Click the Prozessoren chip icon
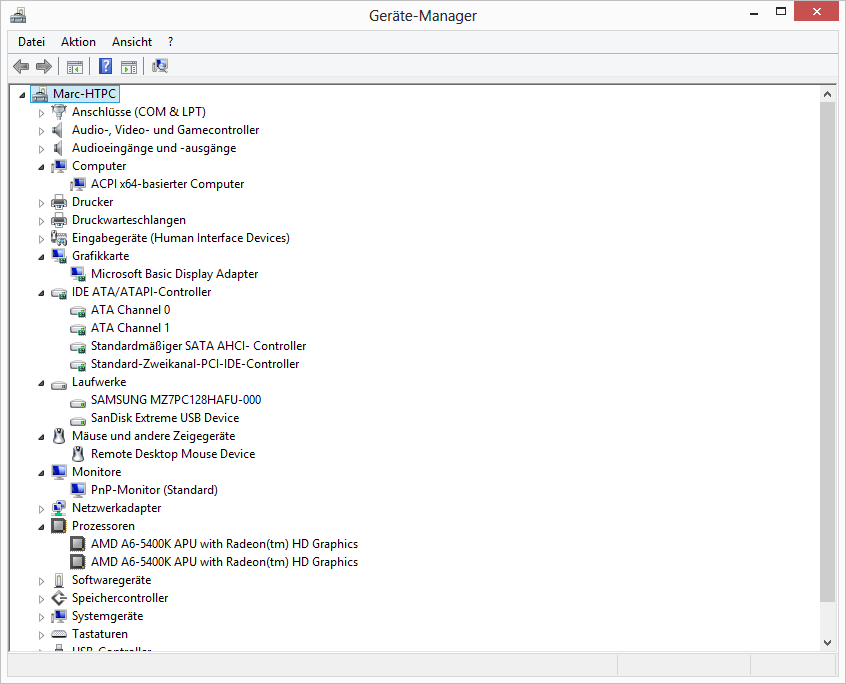846x684 pixels. [59, 526]
